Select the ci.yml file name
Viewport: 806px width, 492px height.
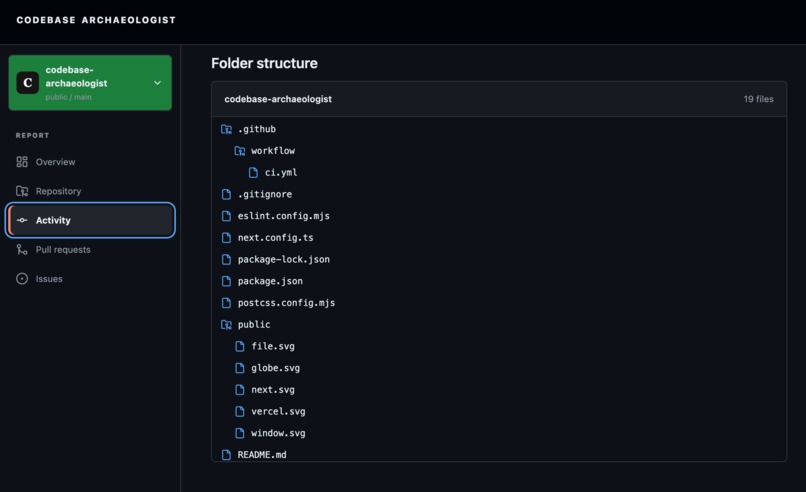point(281,173)
